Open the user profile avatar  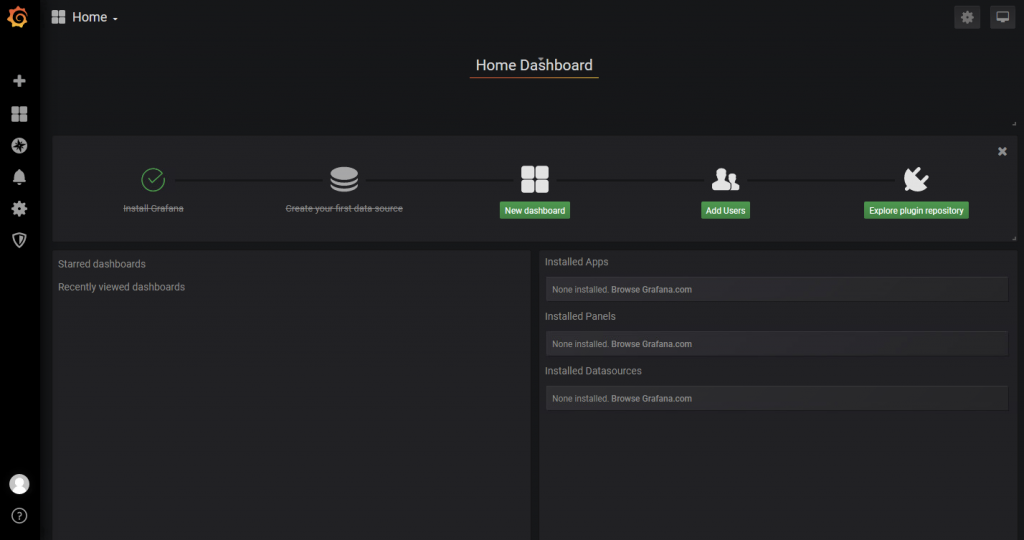(19, 484)
